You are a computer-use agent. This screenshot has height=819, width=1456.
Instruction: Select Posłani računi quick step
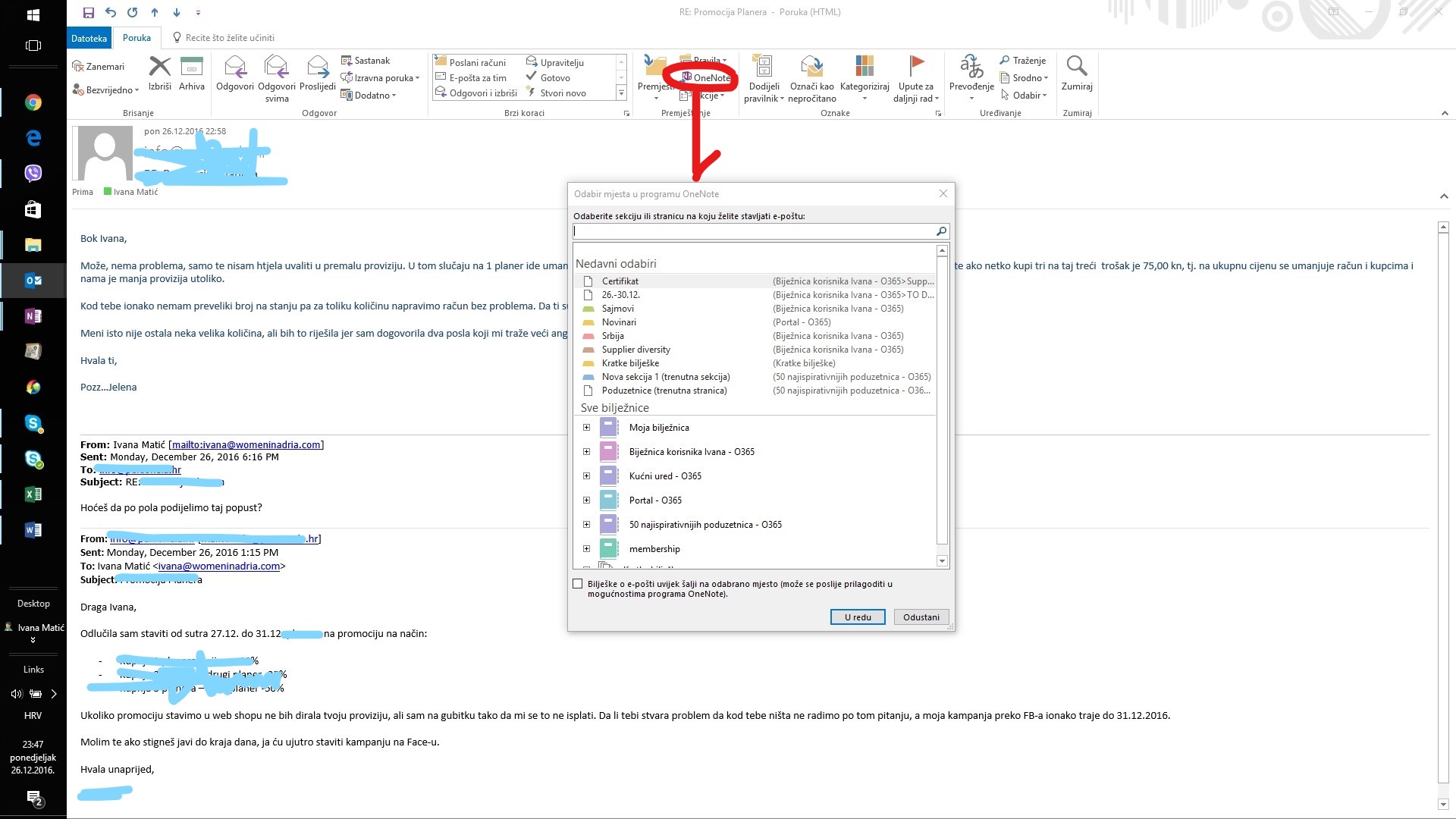point(470,63)
